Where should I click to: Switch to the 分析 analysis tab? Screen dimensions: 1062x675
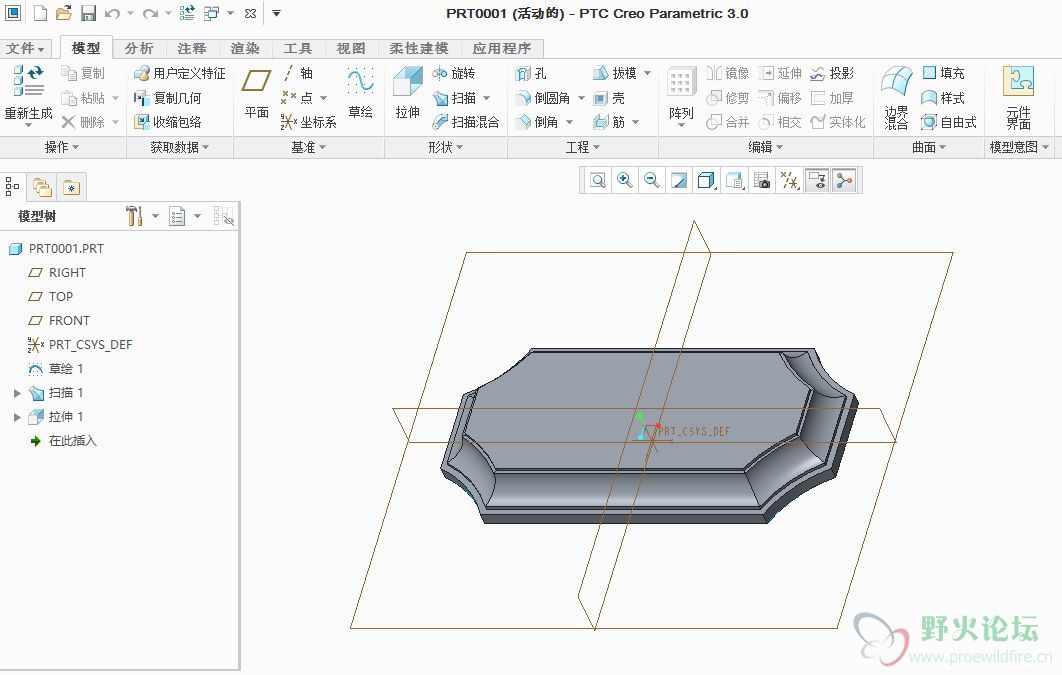(139, 48)
